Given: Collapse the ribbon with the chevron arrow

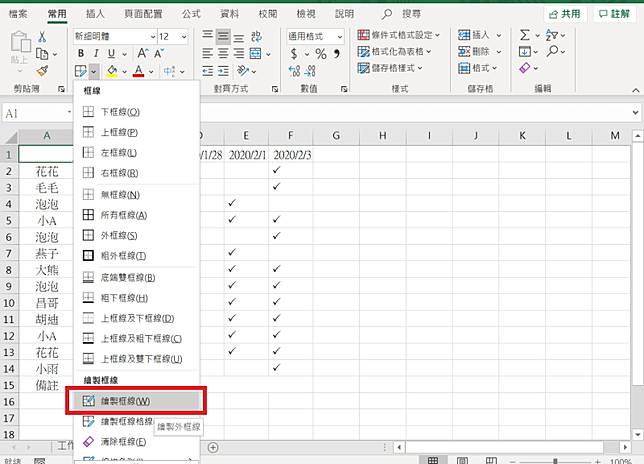Looking at the screenshot, I should [x=635, y=90].
